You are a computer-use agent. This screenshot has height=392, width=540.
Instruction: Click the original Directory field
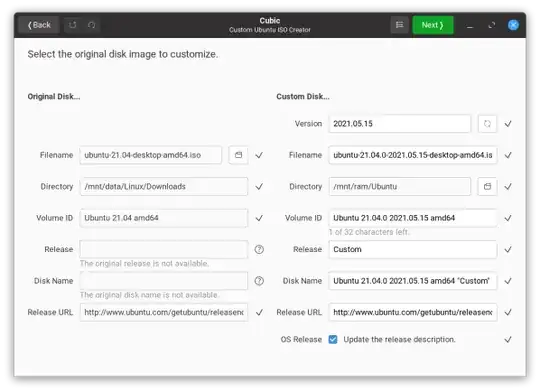click(164, 186)
